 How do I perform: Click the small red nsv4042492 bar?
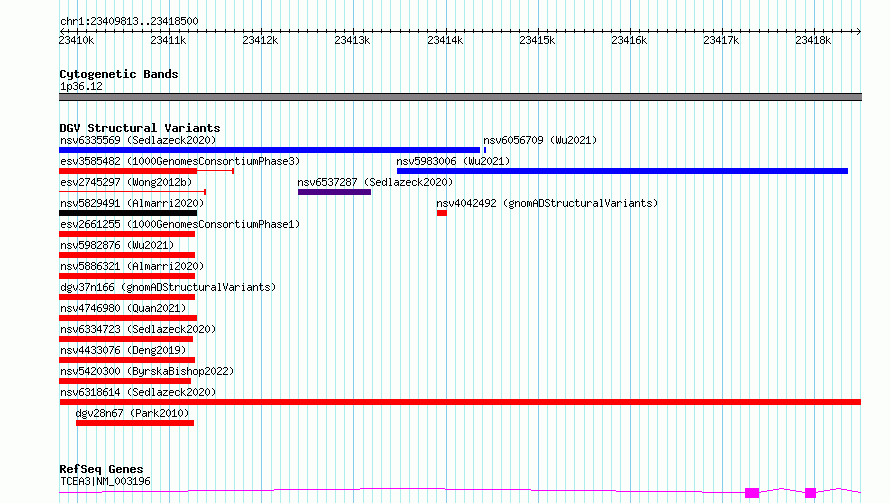[442, 213]
